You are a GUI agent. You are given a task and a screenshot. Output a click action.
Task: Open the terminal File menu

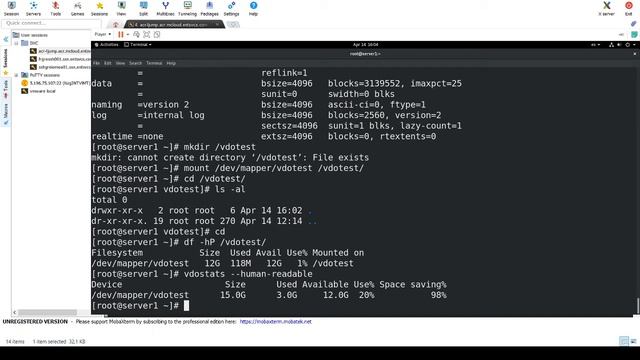[96, 63]
